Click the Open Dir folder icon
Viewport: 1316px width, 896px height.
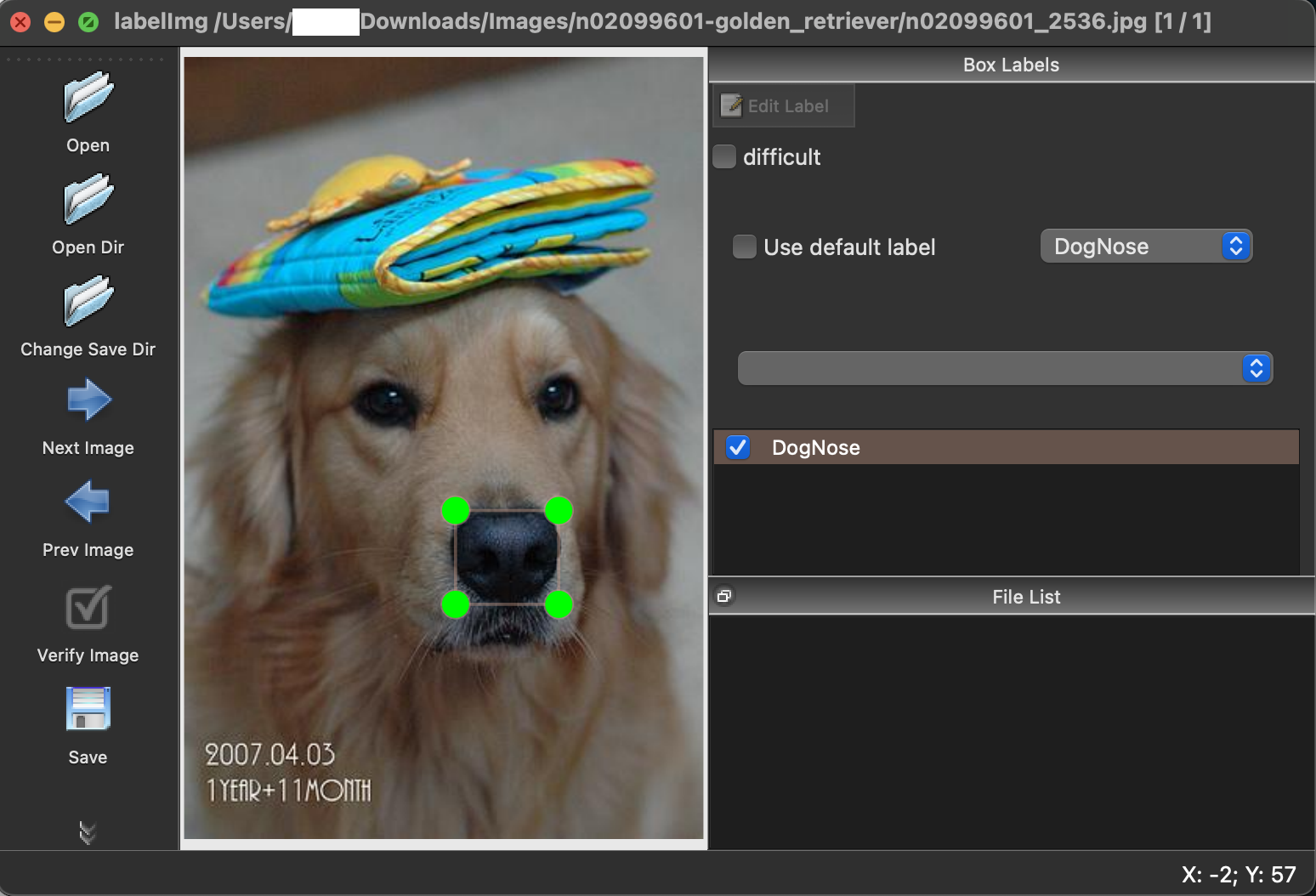(88, 200)
